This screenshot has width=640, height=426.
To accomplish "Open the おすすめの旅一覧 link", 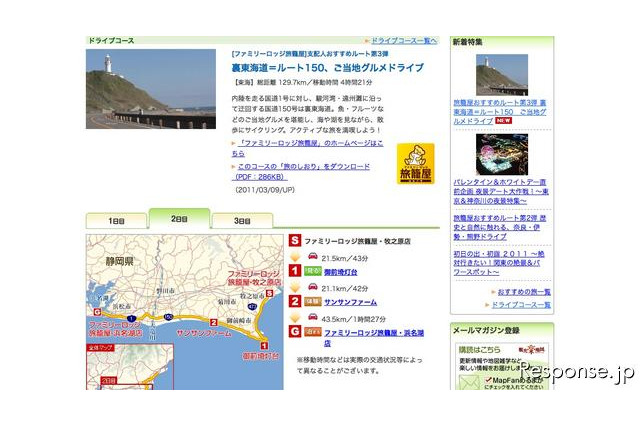I will pyautogui.click(x=524, y=292).
